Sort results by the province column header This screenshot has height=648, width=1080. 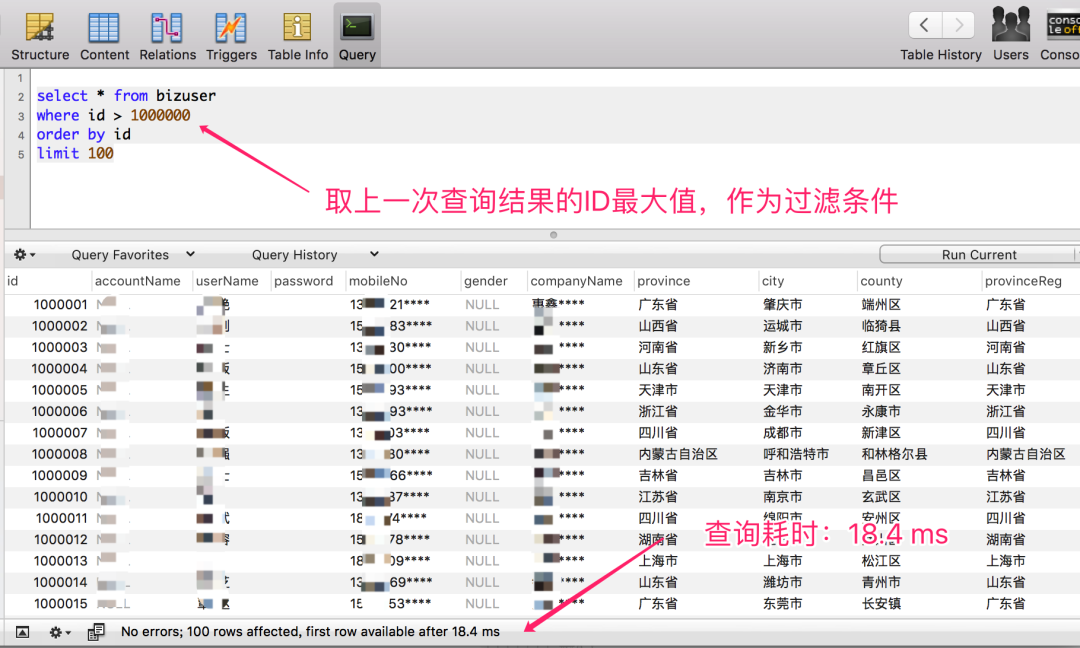point(664,281)
